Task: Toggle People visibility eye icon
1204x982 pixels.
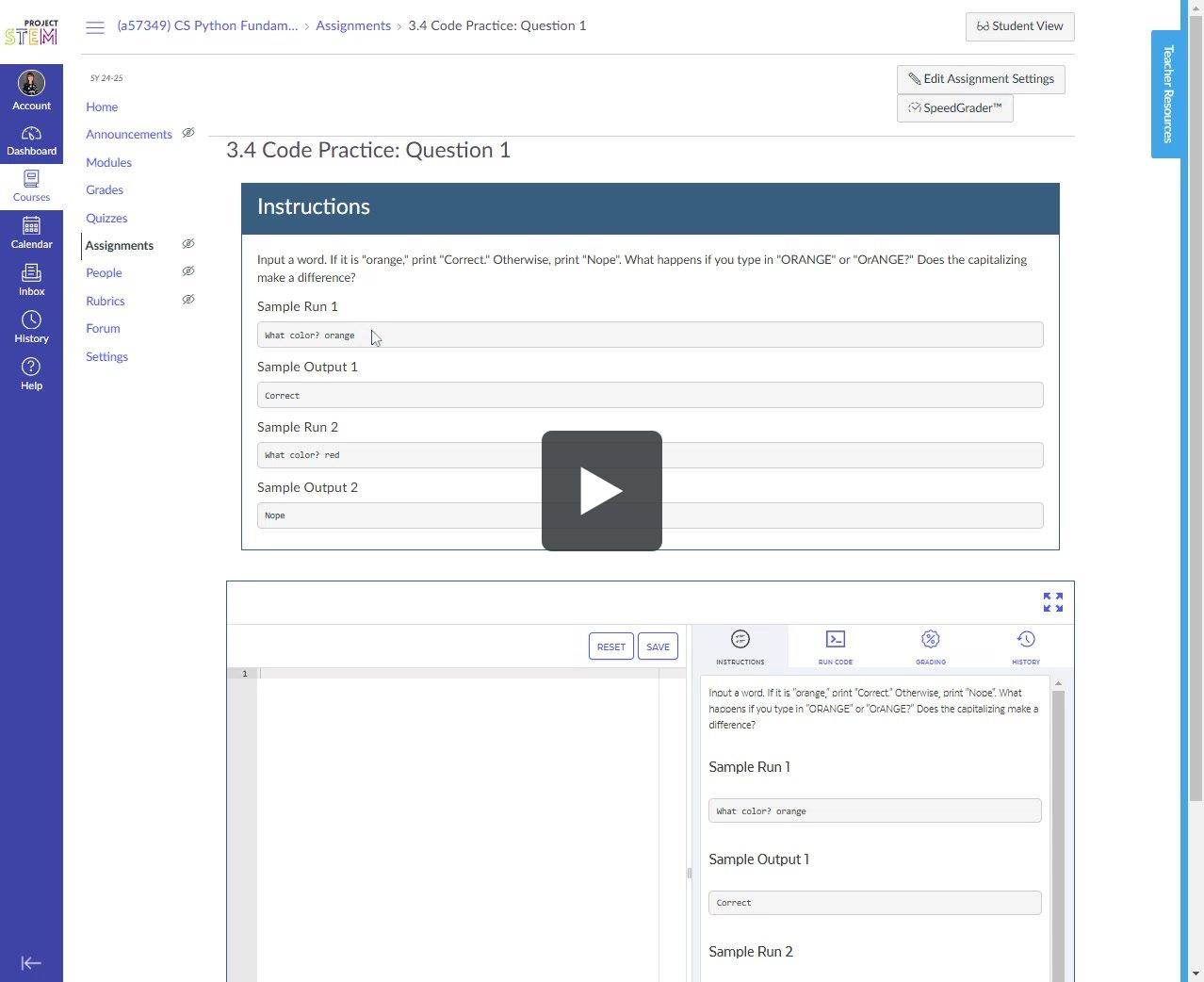Action: [x=188, y=271]
